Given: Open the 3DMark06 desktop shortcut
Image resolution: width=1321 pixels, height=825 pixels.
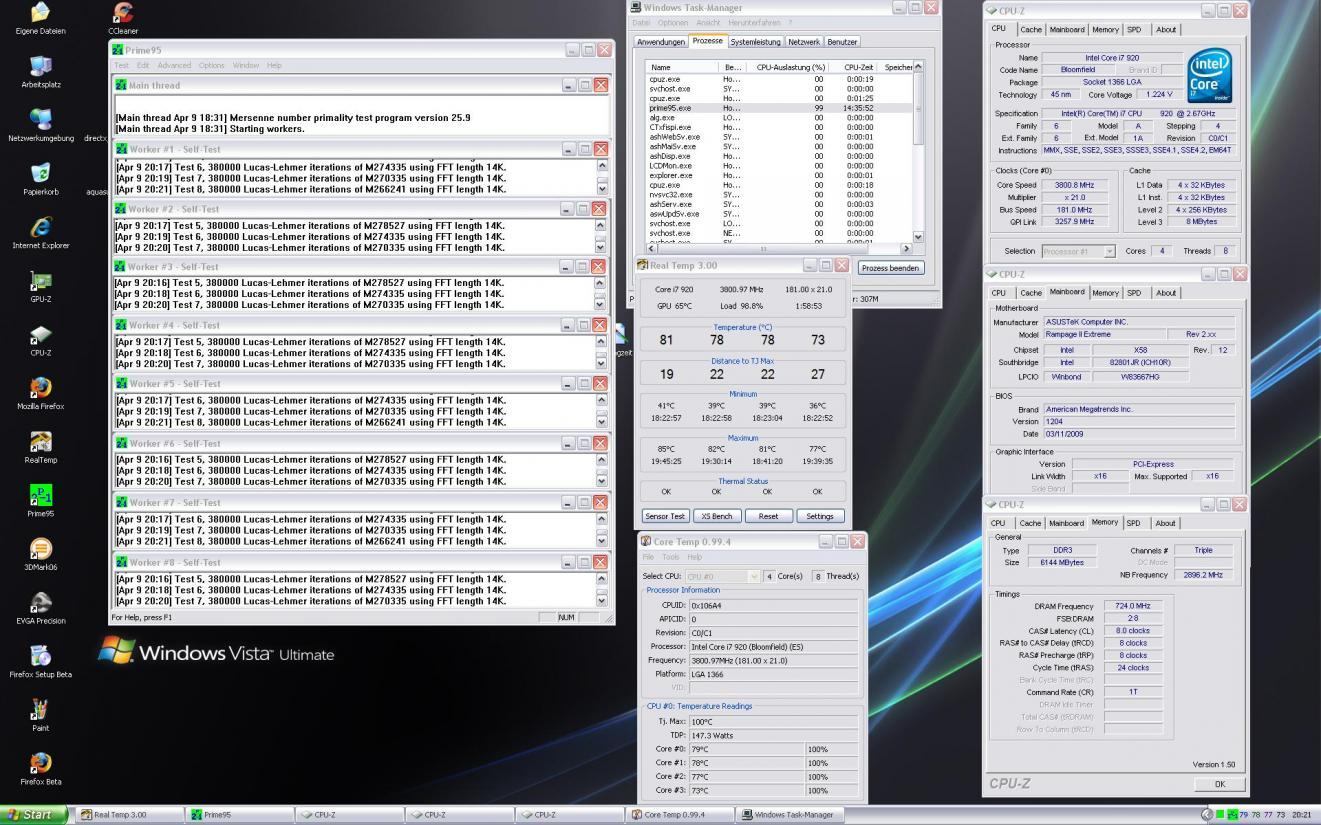Looking at the screenshot, I should click(x=41, y=555).
